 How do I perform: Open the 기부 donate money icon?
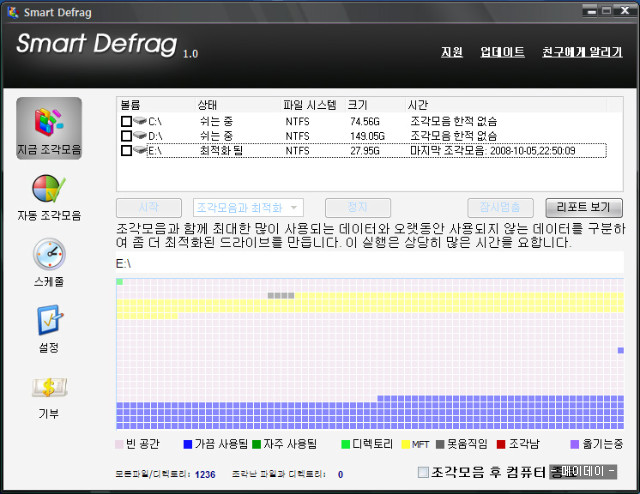click(x=49, y=387)
